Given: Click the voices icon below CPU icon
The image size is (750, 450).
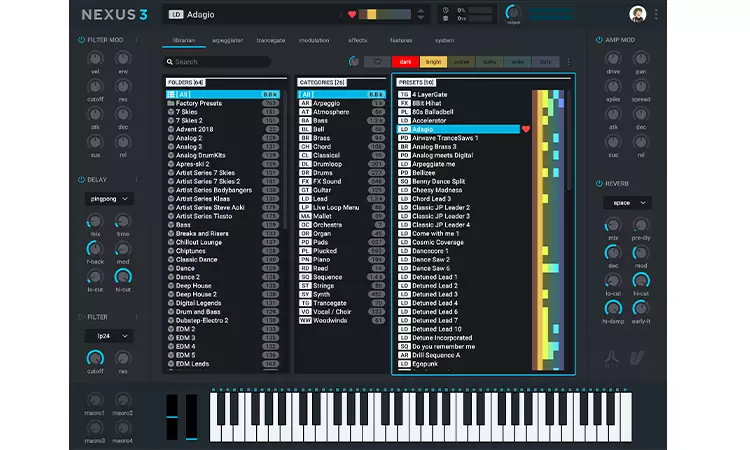Looking at the screenshot, I should (x=445, y=19).
